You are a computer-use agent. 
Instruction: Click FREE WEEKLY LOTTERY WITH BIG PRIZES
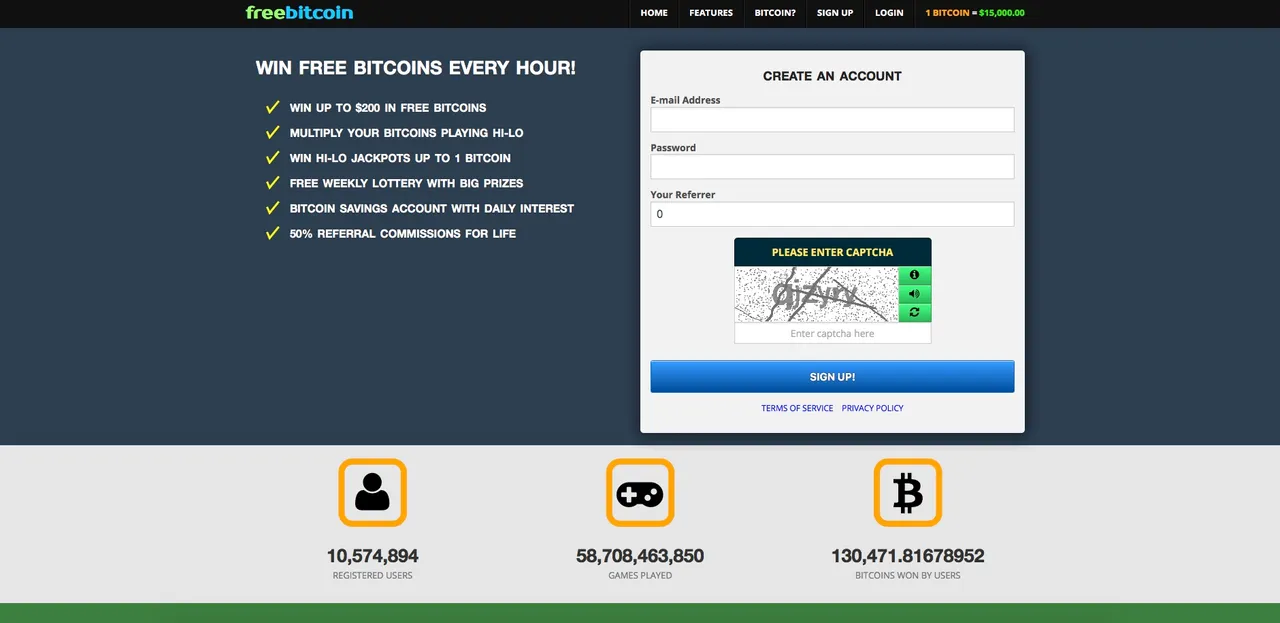pos(407,183)
